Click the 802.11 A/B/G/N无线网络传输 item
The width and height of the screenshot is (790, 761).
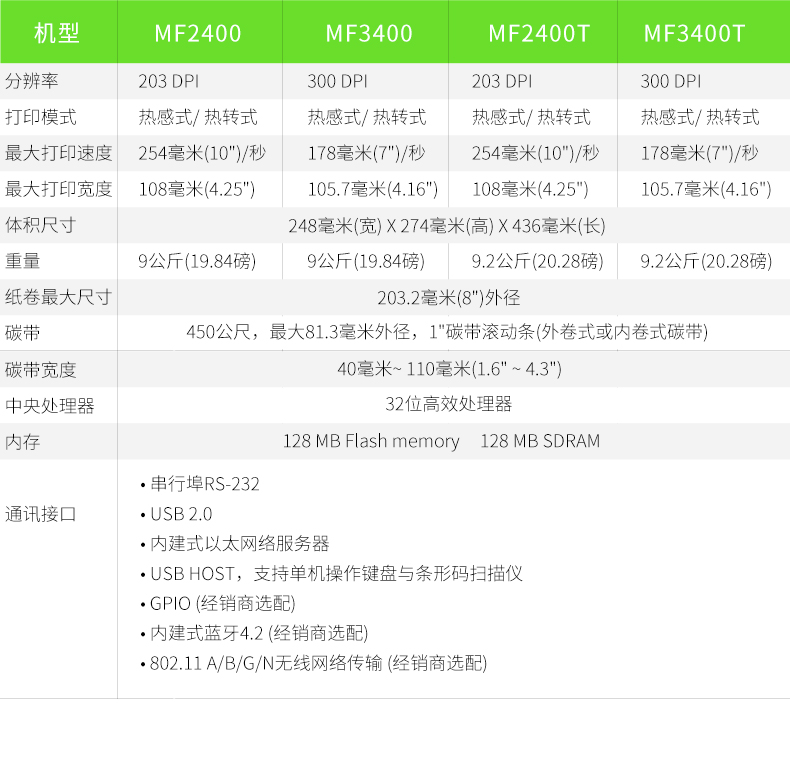coord(314,663)
